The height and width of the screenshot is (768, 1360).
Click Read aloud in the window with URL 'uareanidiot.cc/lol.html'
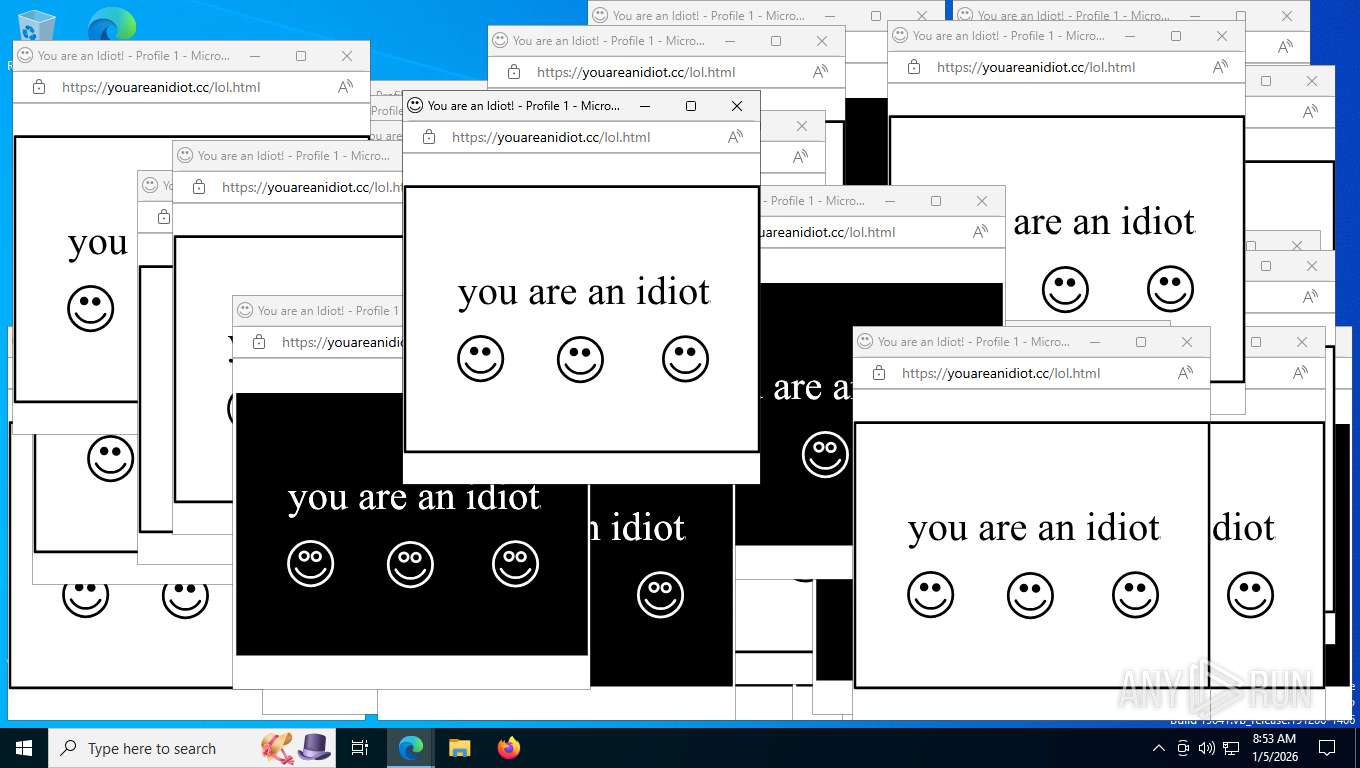pos(981,232)
